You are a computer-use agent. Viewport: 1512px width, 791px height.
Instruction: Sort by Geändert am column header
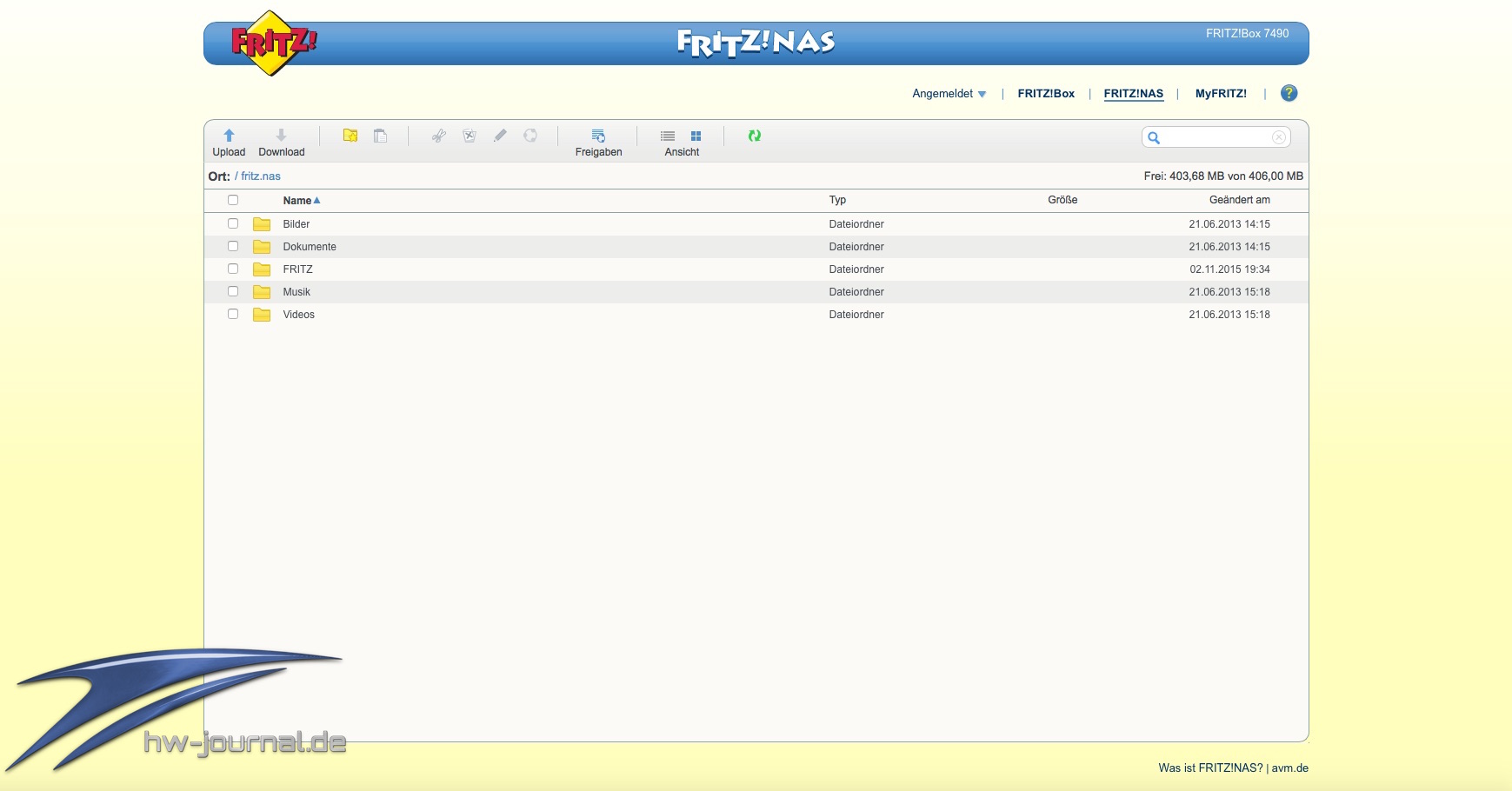pos(1240,200)
